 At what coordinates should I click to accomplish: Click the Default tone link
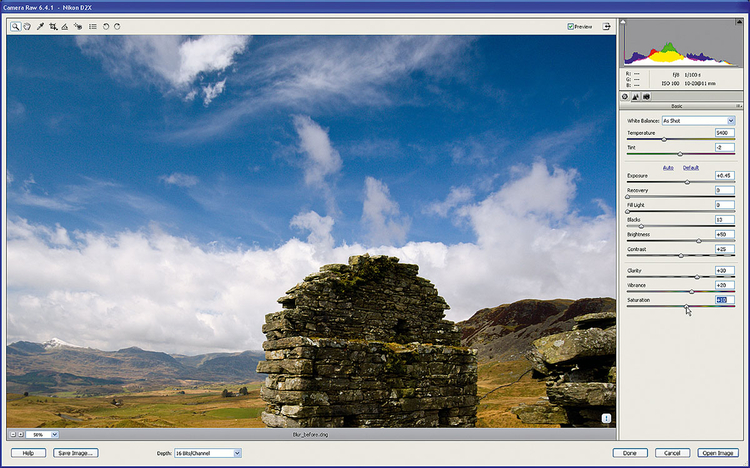[x=691, y=168]
